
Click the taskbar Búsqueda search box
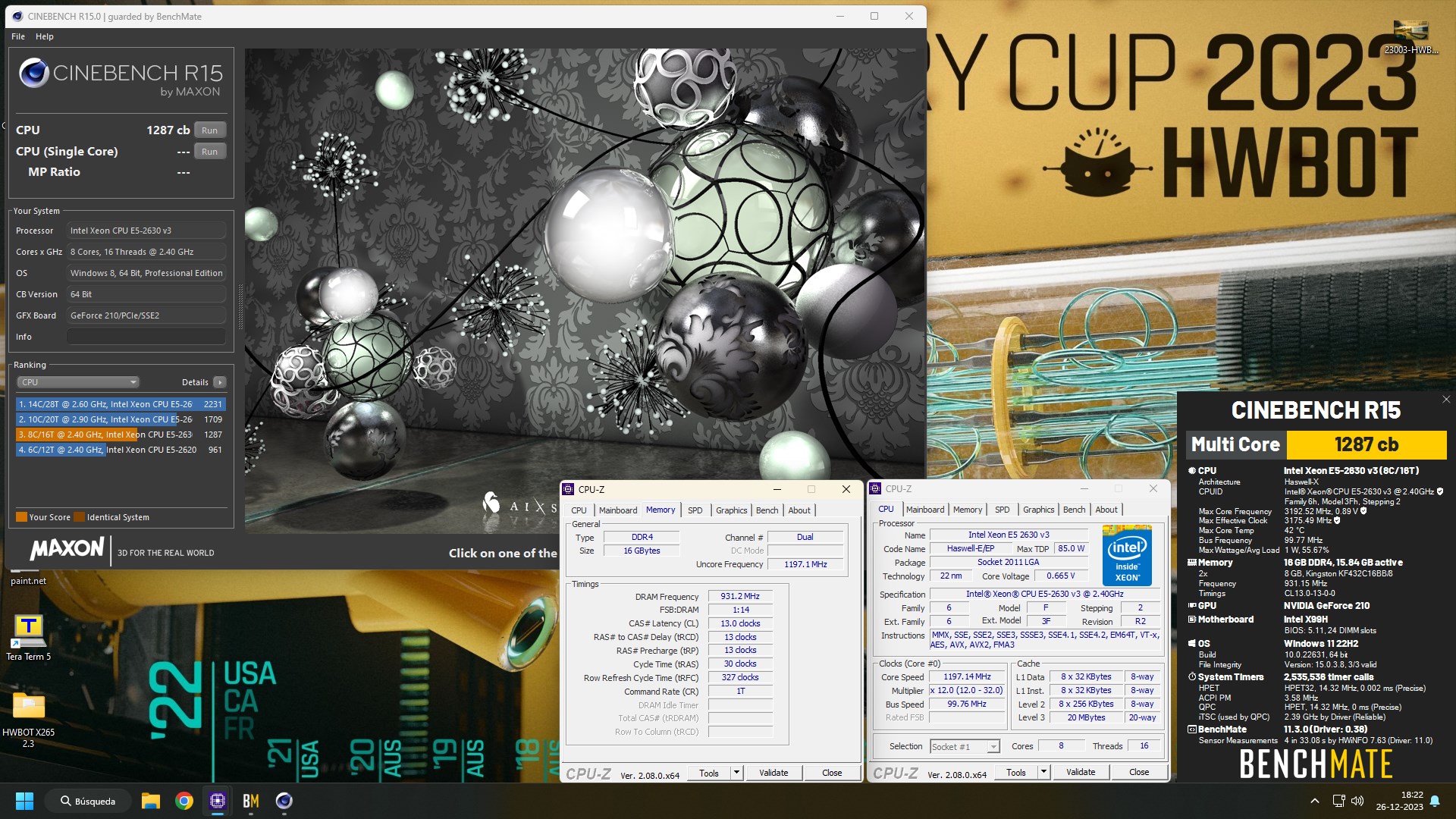pos(88,801)
